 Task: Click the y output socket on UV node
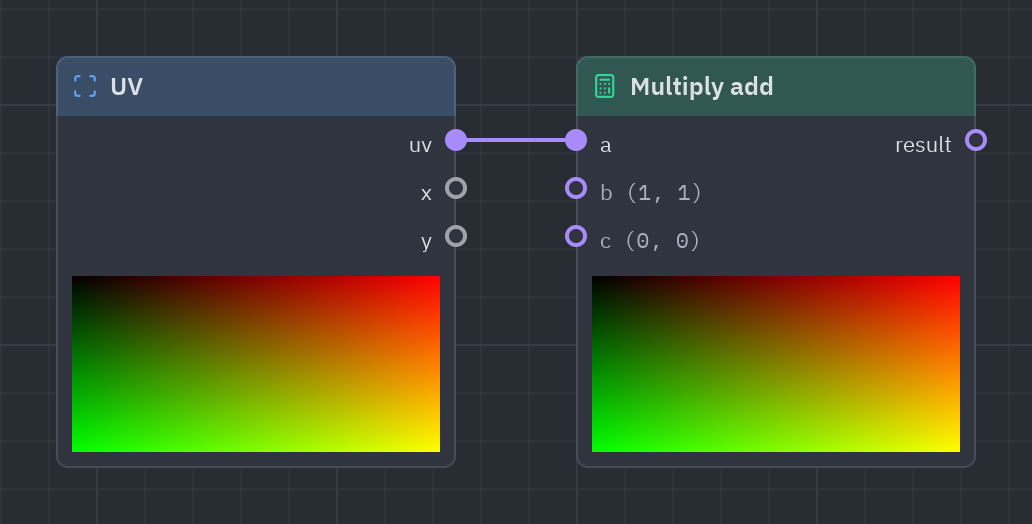point(456,236)
